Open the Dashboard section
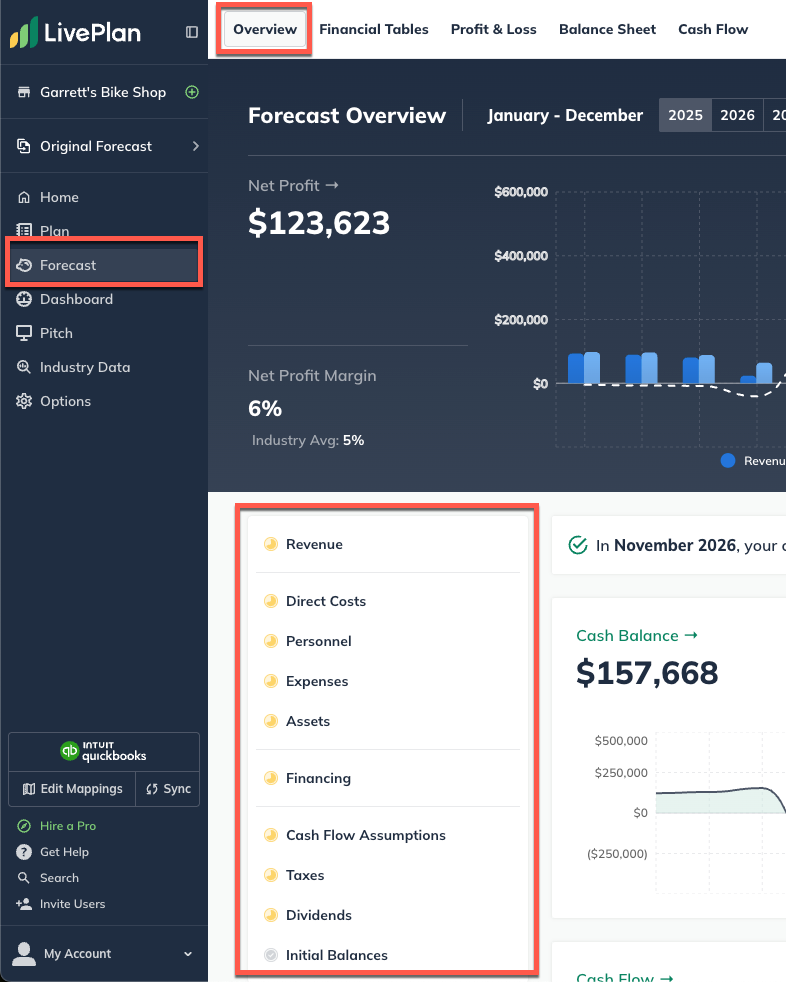This screenshot has height=982, width=786. [76, 299]
